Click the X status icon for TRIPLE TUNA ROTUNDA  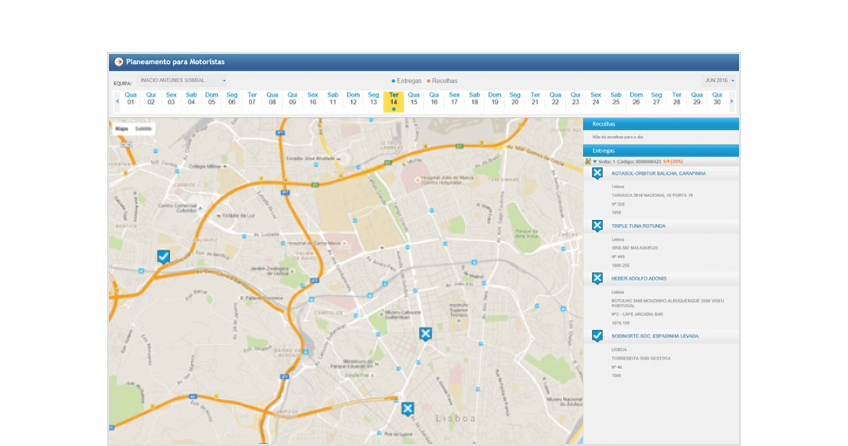(597, 226)
